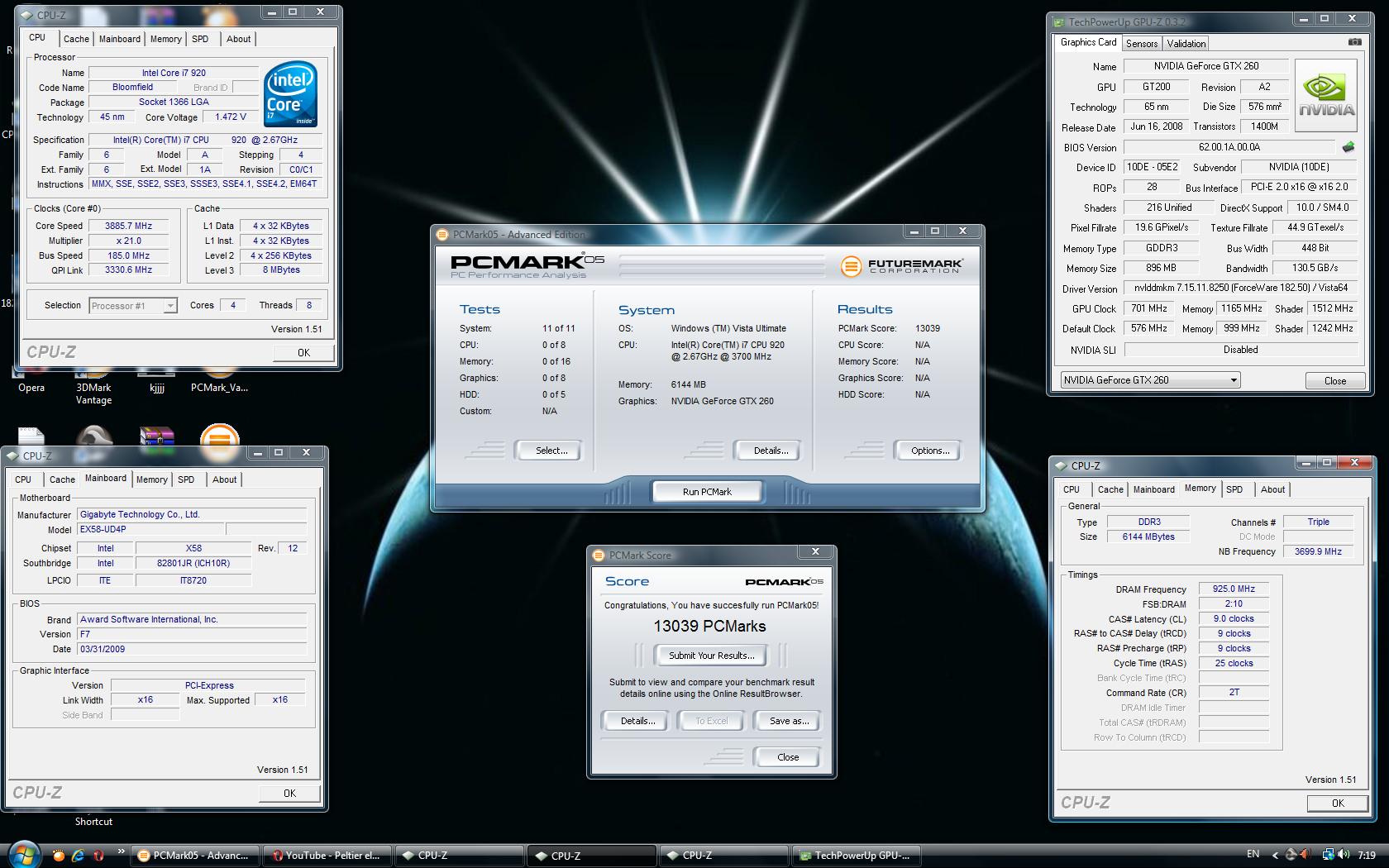Click Close button in GPU-Z window
The height and width of the screenshot is (868, 1389).
(x=1334, y=381)
